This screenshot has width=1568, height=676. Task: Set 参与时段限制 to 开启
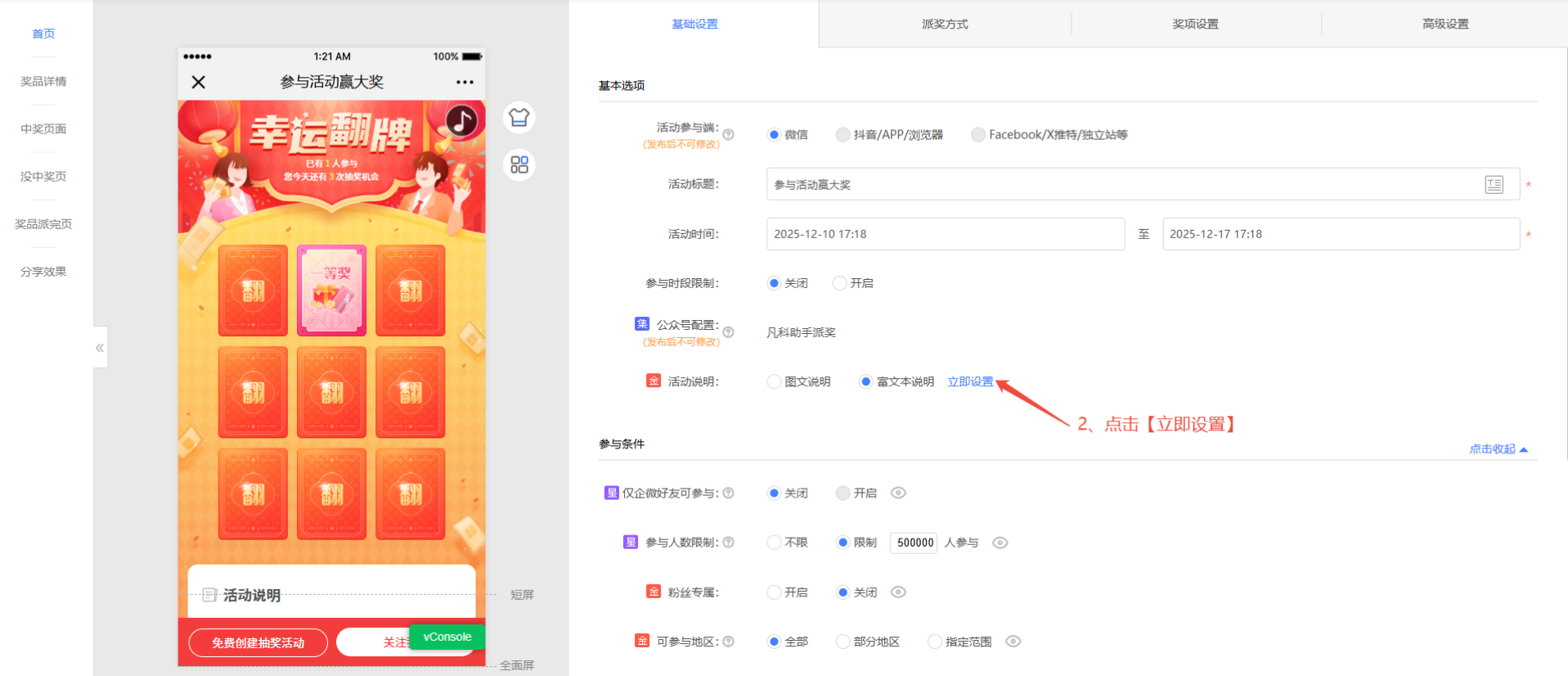(x=839, y=283)
